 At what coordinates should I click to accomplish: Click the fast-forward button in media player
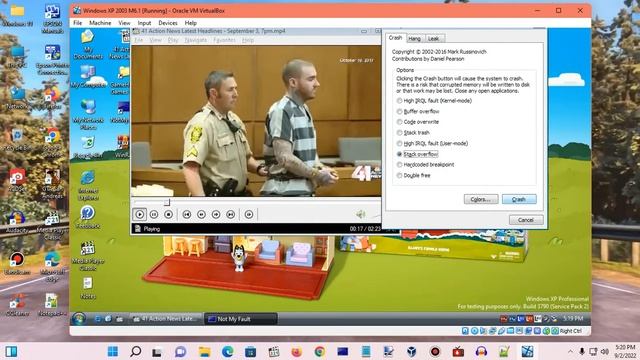216,214
